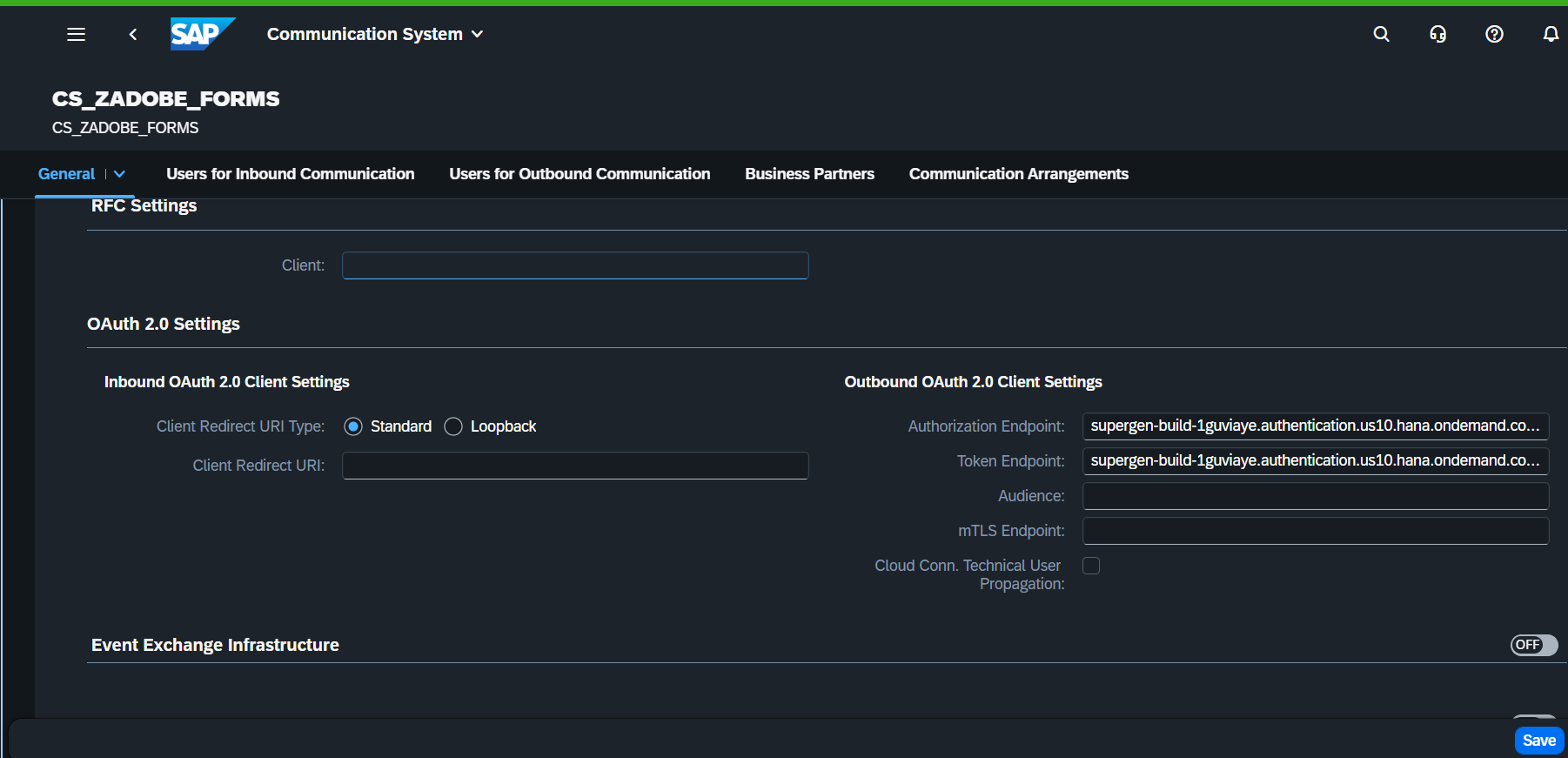
Task: Click the Save button
Action: [1538, 741]
